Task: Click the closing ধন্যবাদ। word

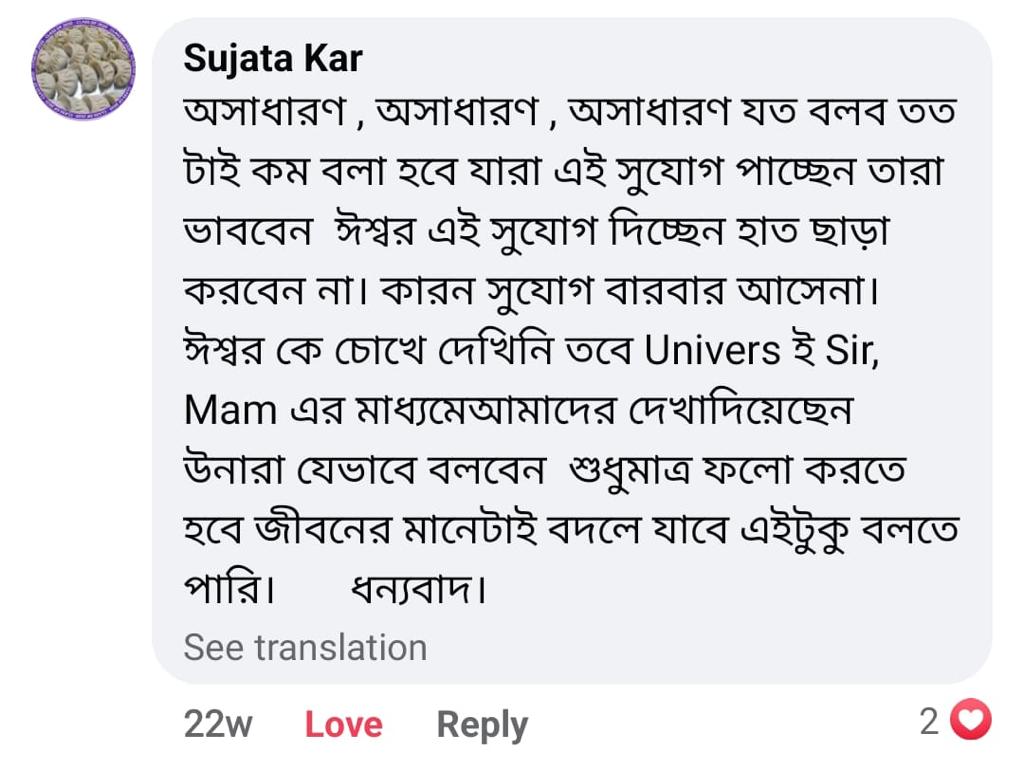Action: click(417, 590)
